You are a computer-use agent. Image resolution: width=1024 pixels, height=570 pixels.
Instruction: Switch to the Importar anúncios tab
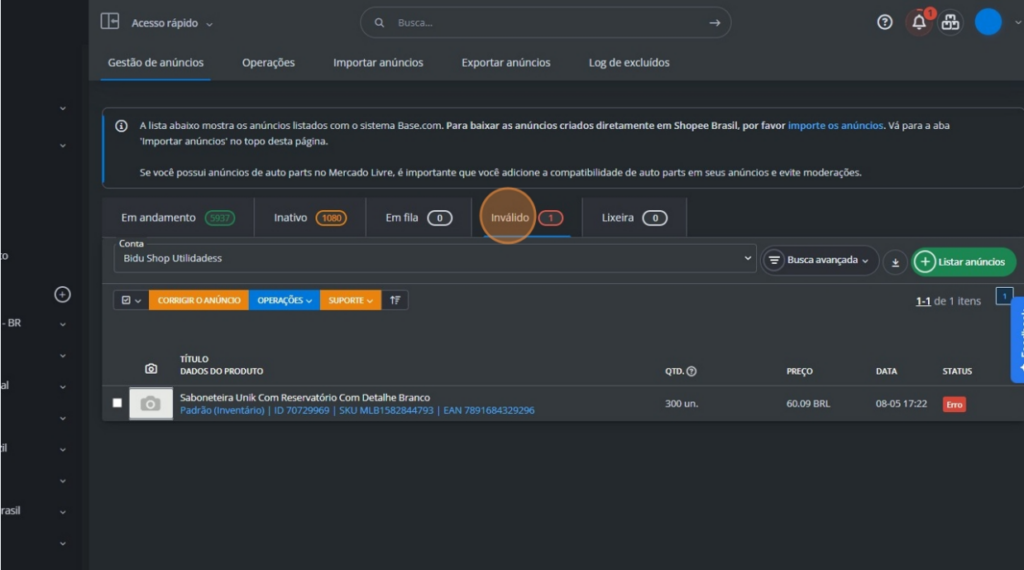(x=378, y=62)
